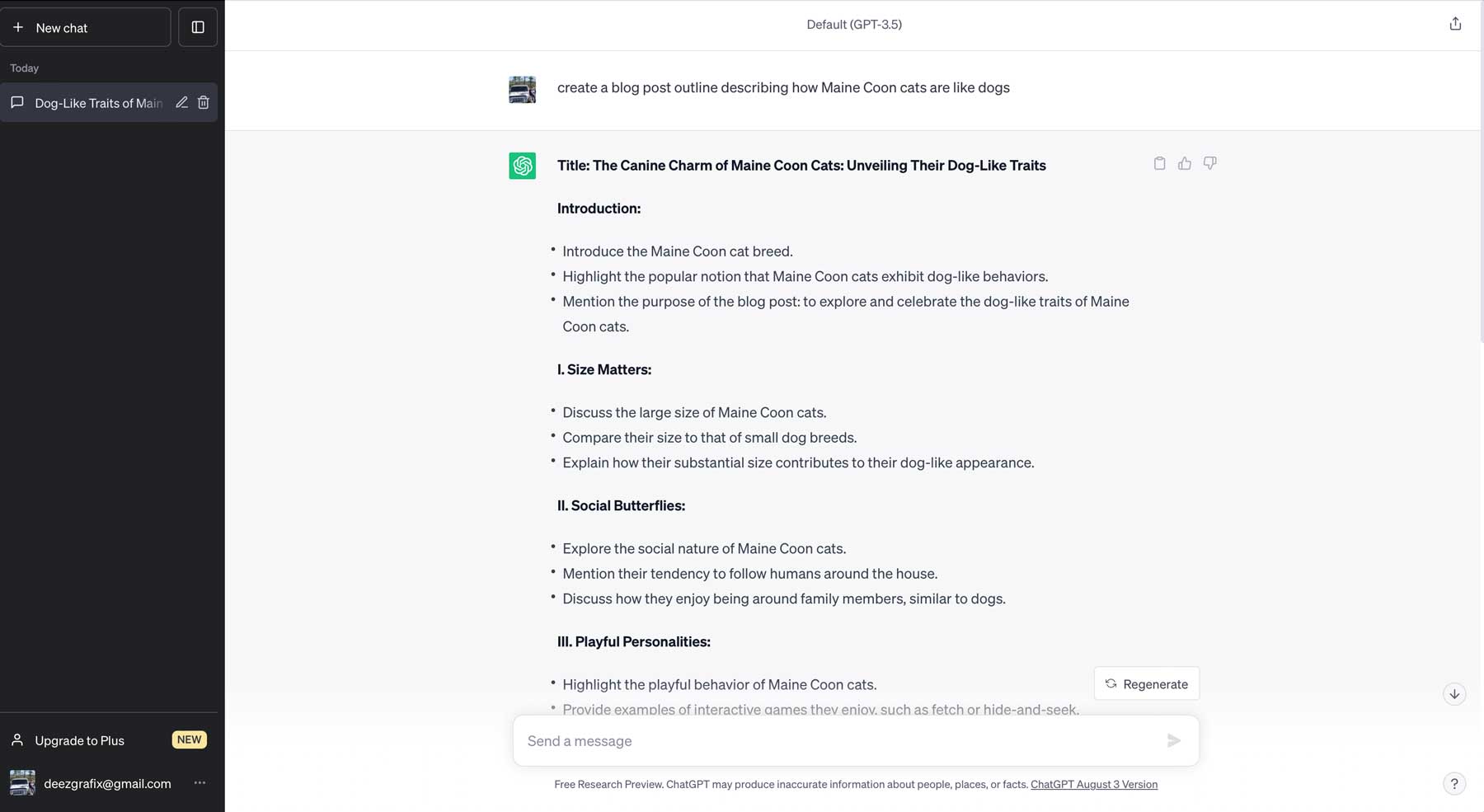
Task: Click the Send a message input field
Action: point(824,740)
